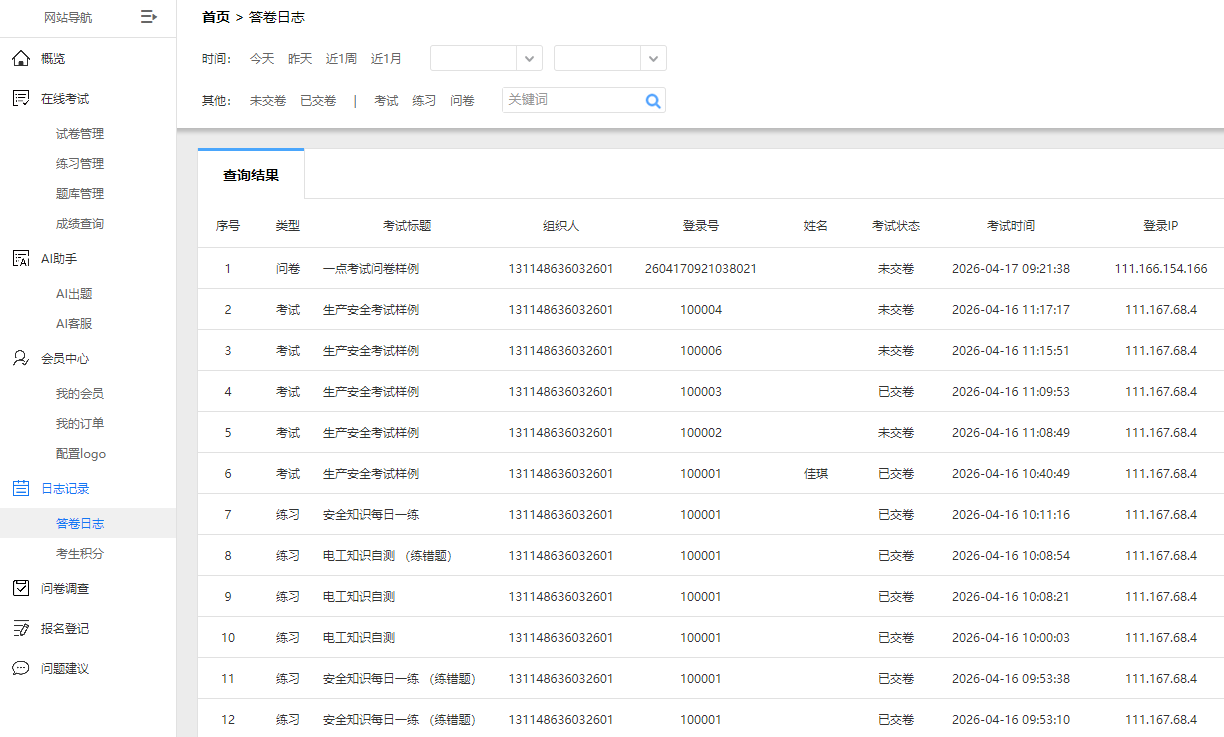The width and height of the screenshot is (1224, 737).
Task: Open the AI助手 panel icon
Action: [18, 258]
